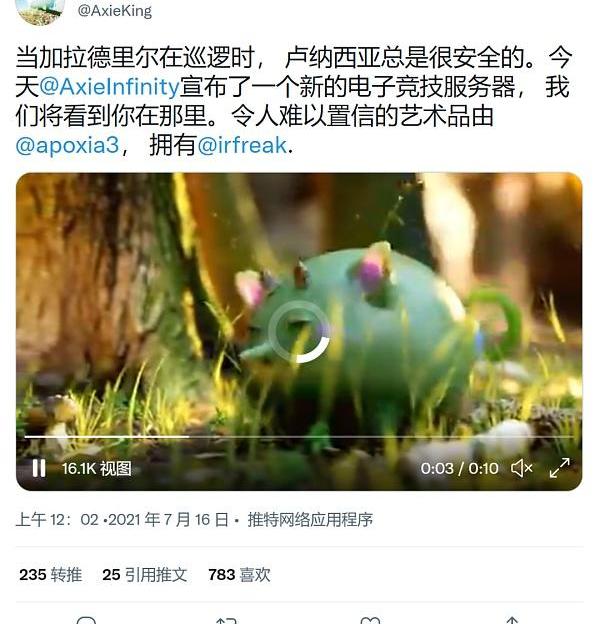The height and width of the screenshot is (624, 600).
Task: Pause the video with pause icon
Action: click(39, 468)
